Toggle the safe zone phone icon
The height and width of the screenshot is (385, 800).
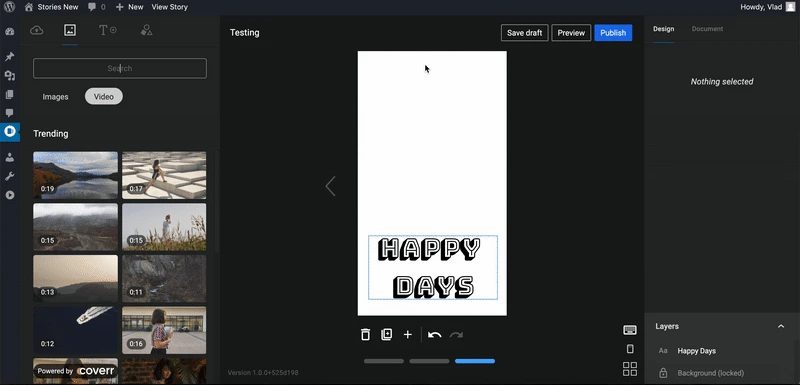pos(630,349)
